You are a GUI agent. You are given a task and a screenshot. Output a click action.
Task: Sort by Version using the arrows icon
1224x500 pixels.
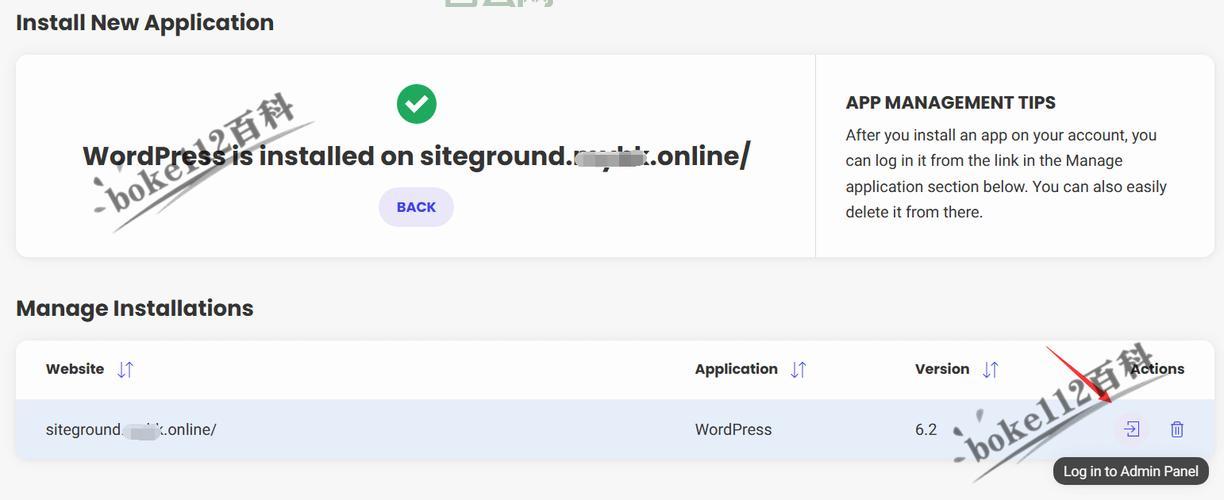click(990, 369)
